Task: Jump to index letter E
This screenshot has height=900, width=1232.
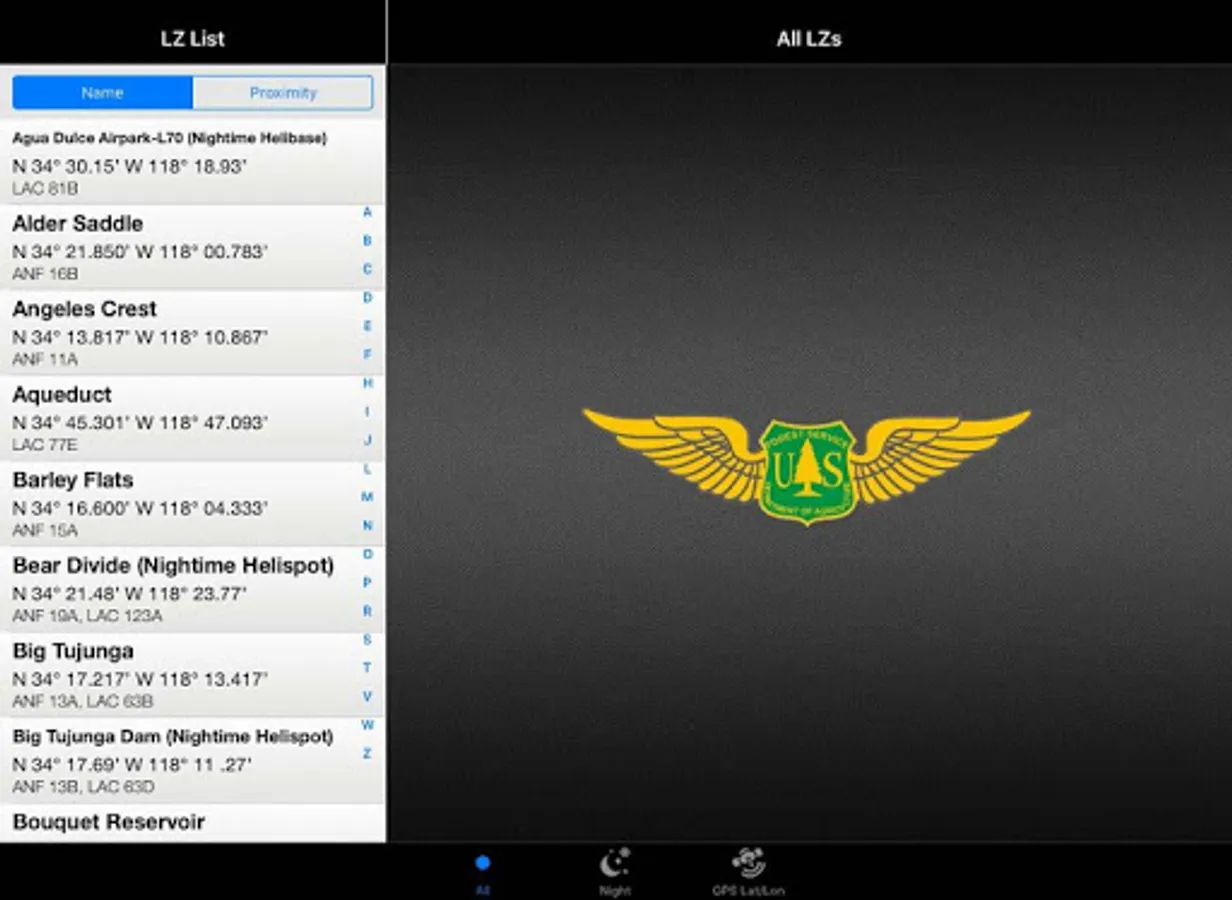Action: (x=367, y=326)
